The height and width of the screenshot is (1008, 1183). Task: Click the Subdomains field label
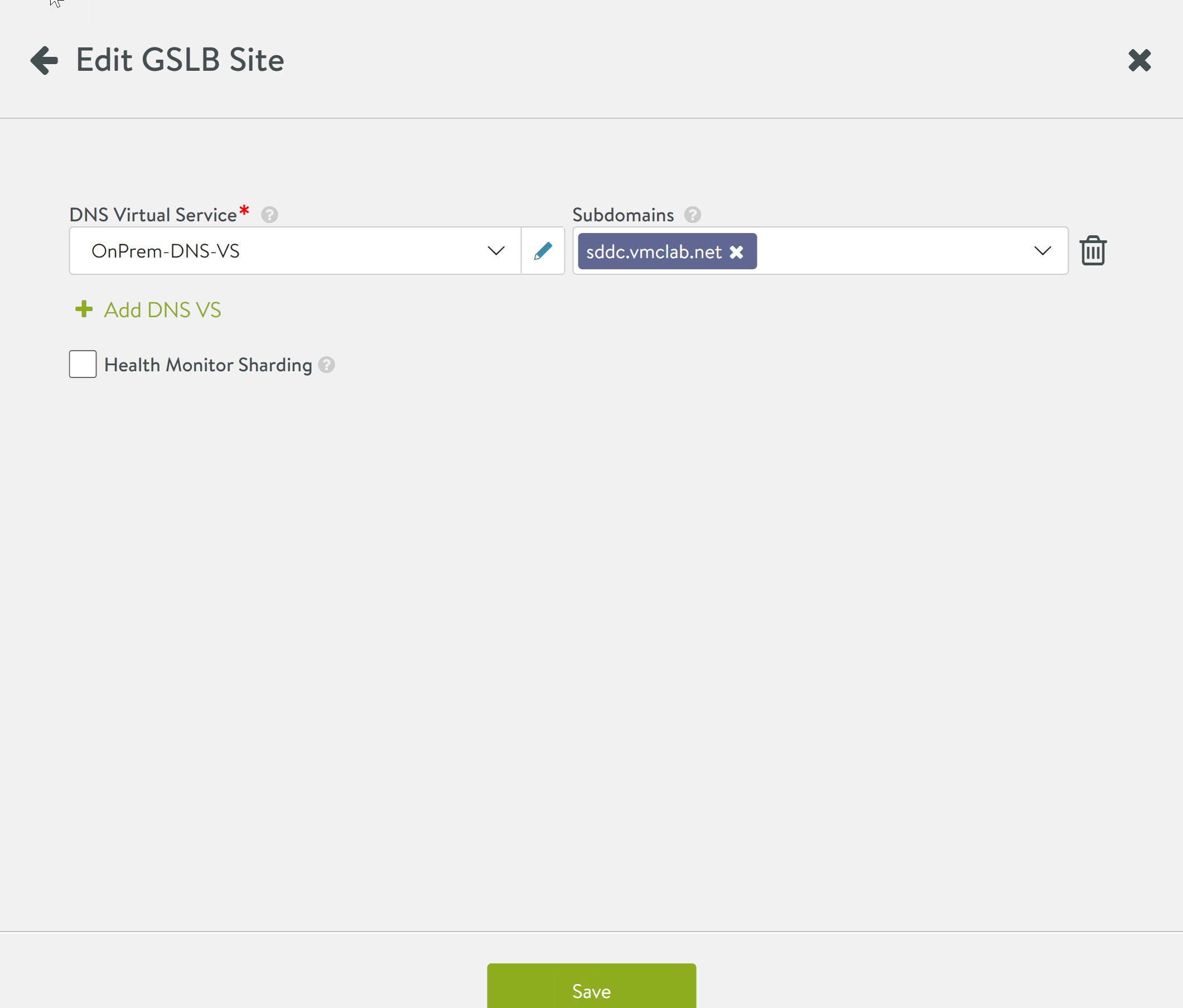click(623, 215)
